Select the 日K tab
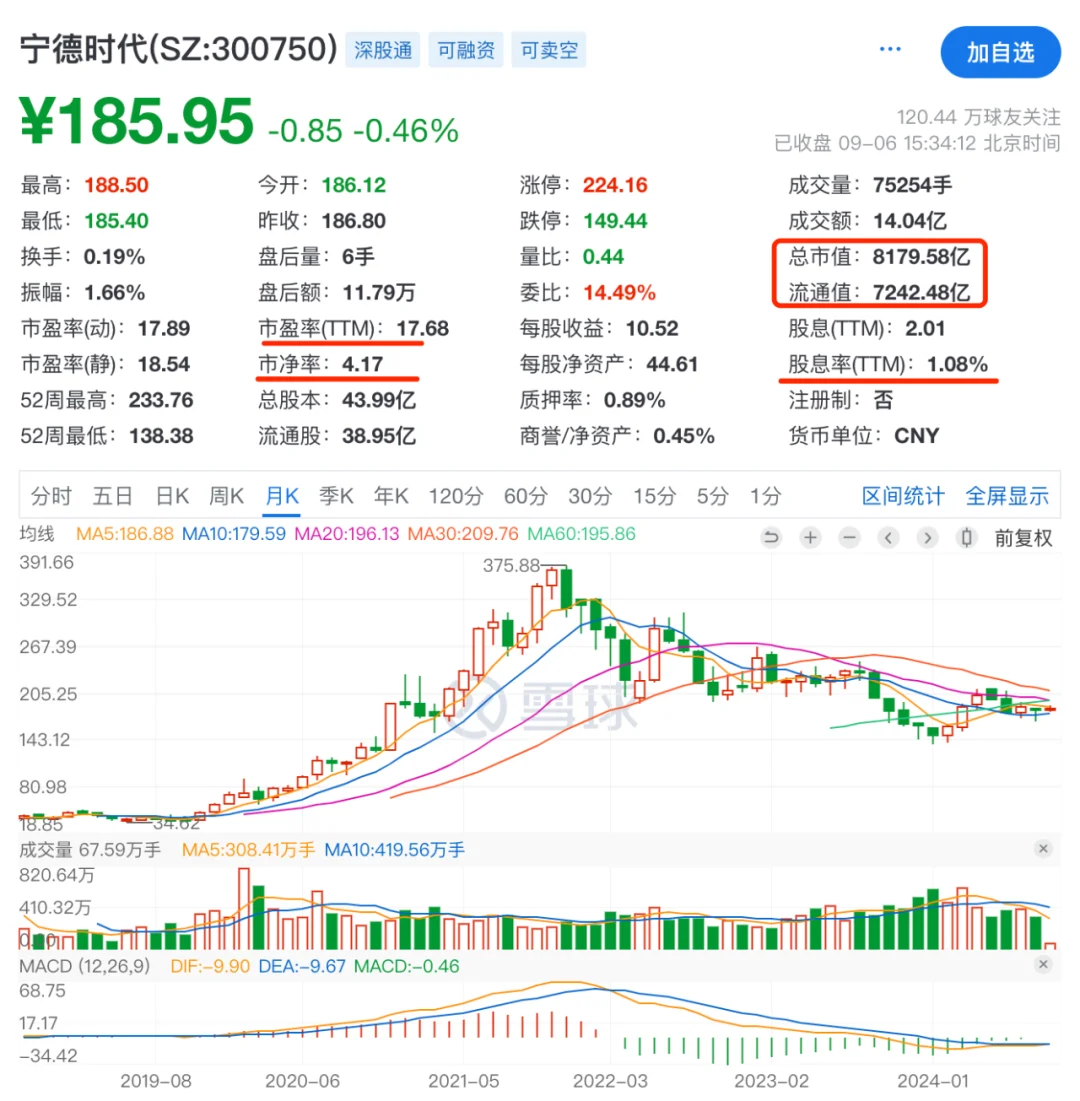 coord(172,496)
